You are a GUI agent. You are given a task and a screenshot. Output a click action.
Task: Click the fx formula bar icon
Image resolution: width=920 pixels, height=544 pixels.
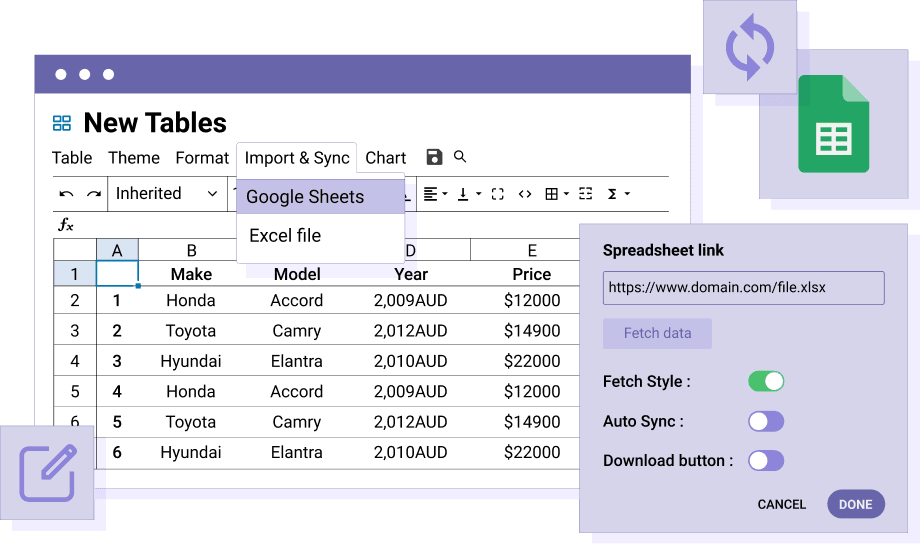point(66,224)
